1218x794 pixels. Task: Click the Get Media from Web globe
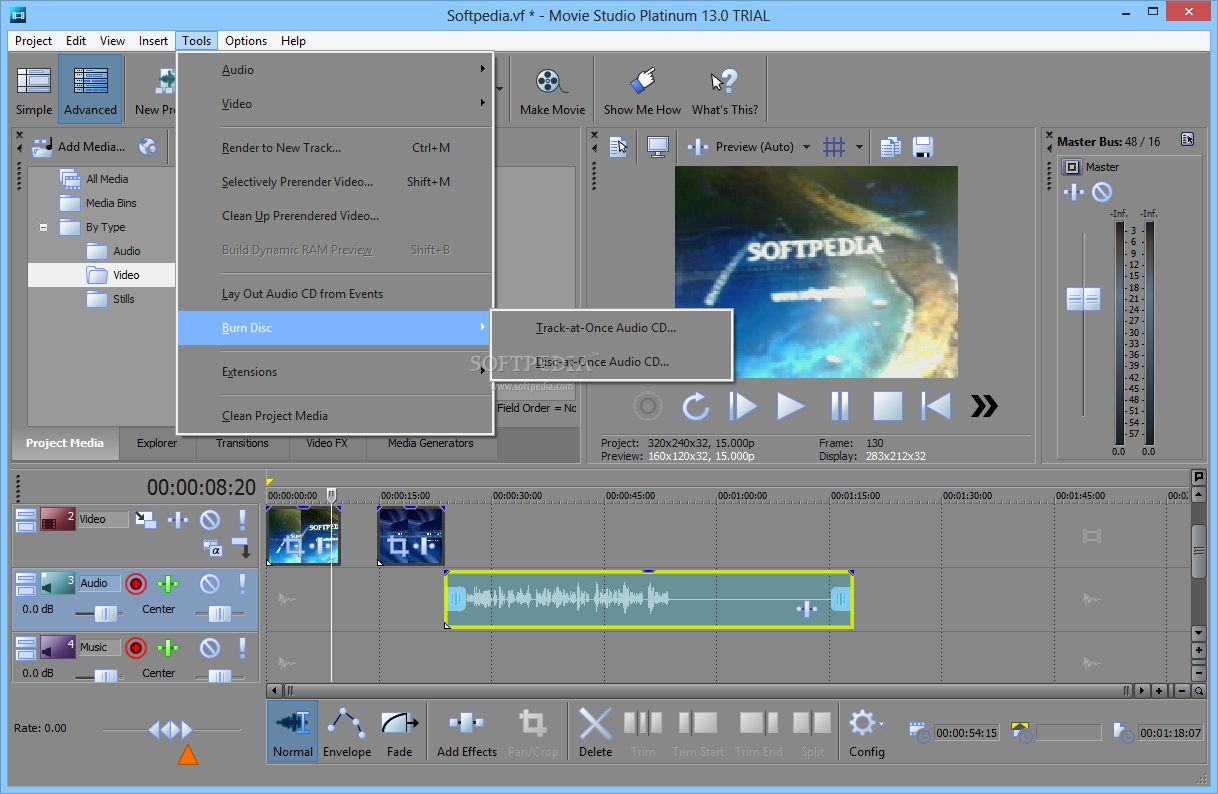coord(148,146)
